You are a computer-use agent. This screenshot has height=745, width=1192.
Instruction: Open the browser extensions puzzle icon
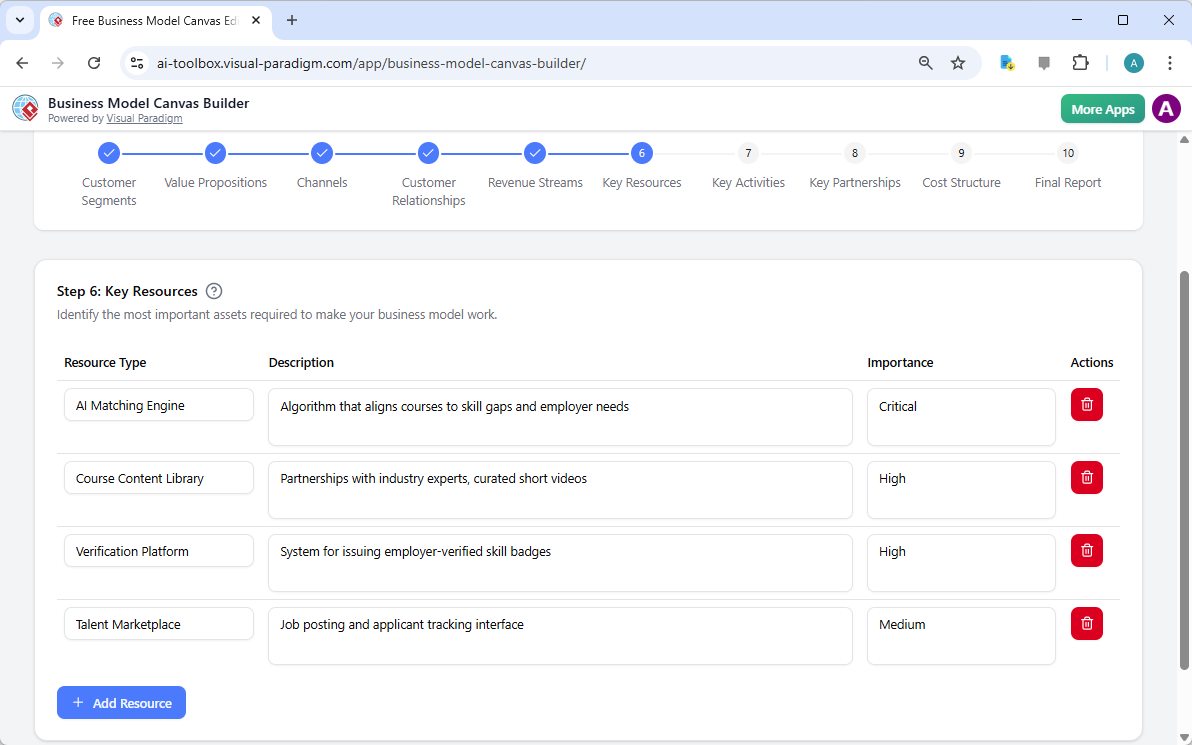[1080, 62]
